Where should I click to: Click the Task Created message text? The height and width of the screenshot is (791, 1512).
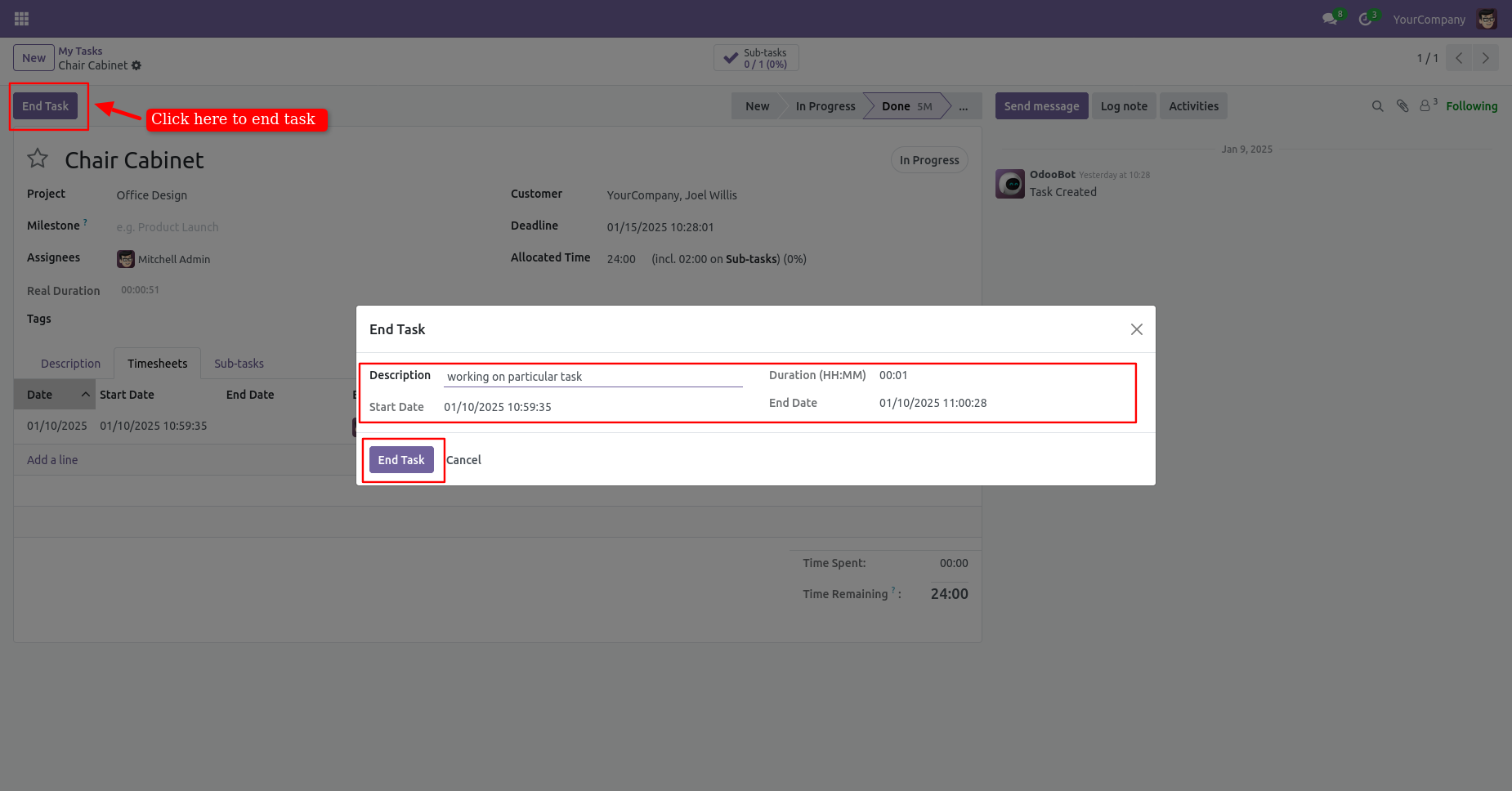(1063, 192)
